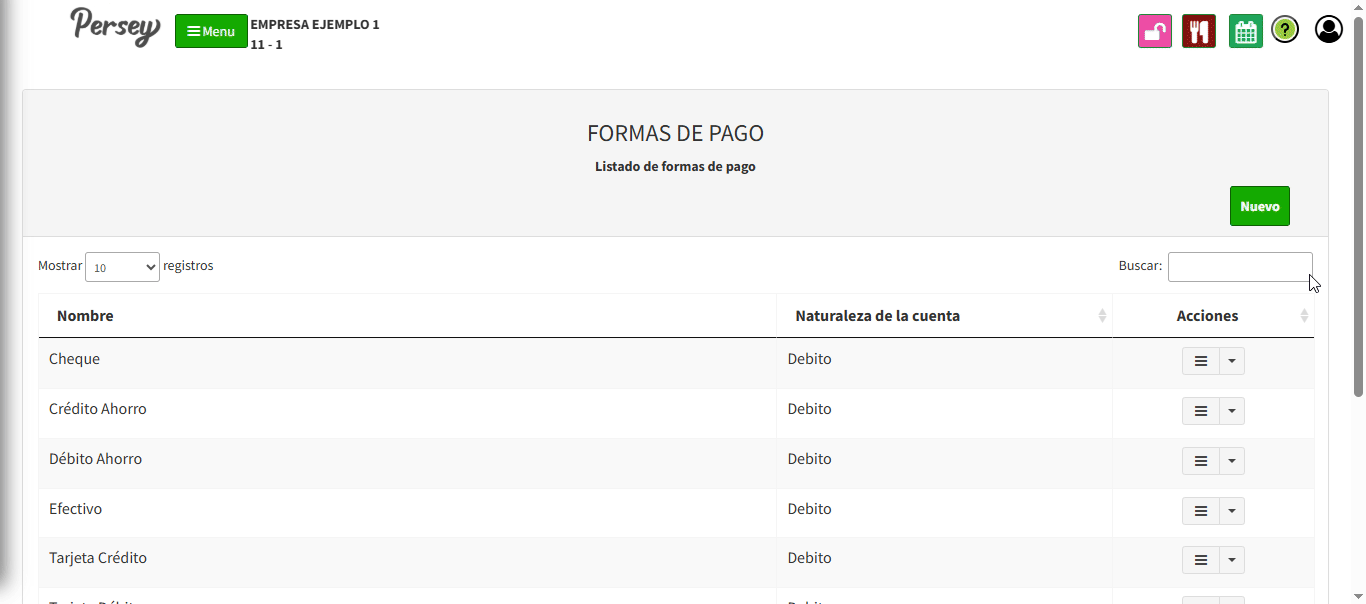The width and height of the screenshot is (1366, 604).
Task: Click the help question mark icon
Action: (1285, 30)
